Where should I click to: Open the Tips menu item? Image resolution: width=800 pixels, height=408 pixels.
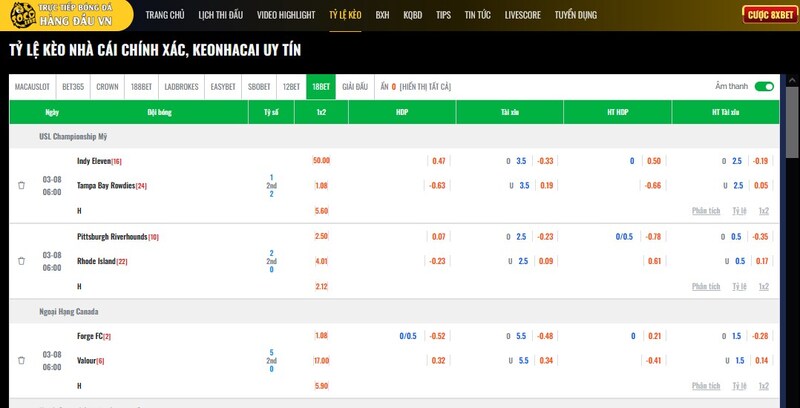pyautogui.click(x=443, y=15)
